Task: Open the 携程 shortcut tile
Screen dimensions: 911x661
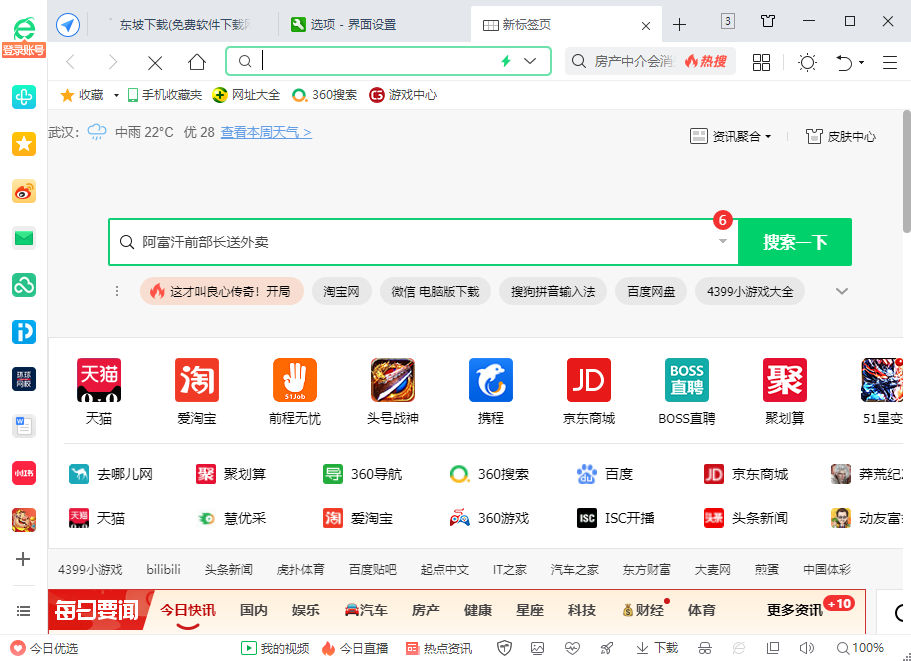Action: 491,391
